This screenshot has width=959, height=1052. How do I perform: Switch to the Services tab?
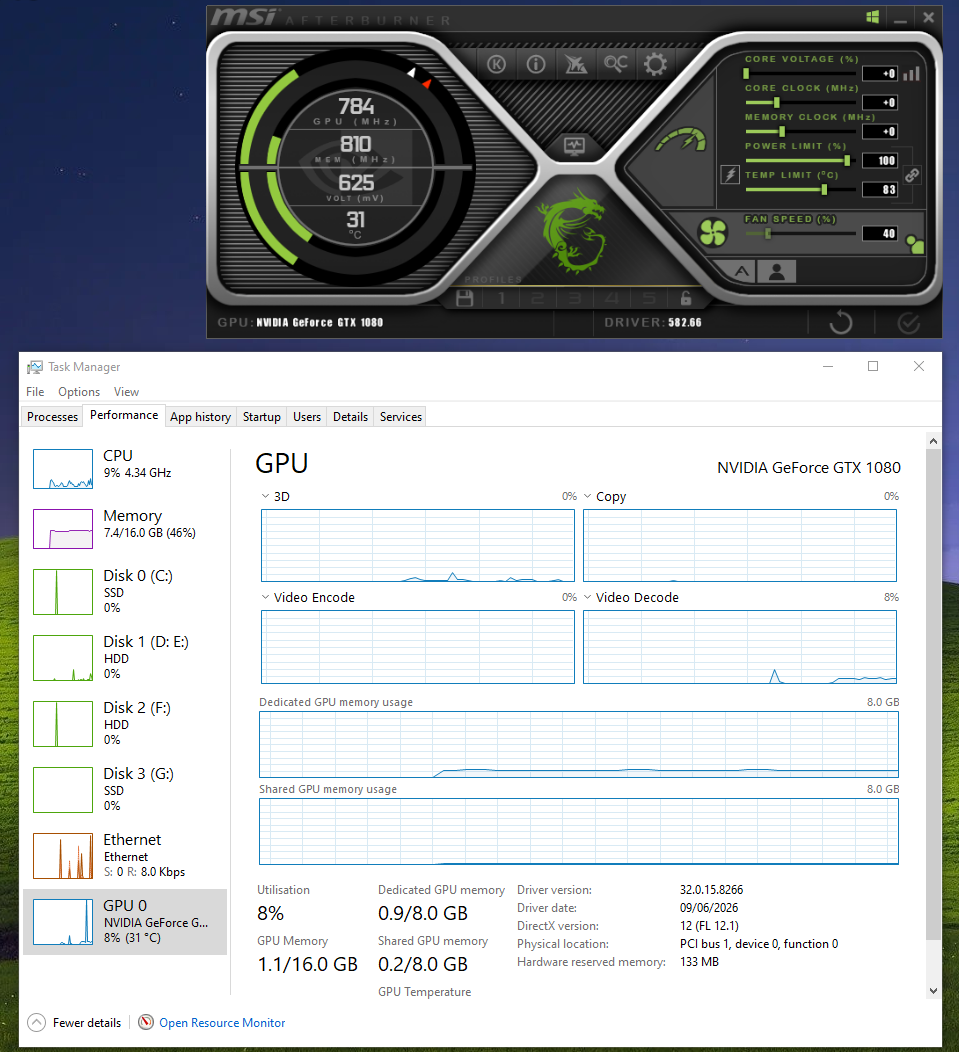[x=401, y=417]
